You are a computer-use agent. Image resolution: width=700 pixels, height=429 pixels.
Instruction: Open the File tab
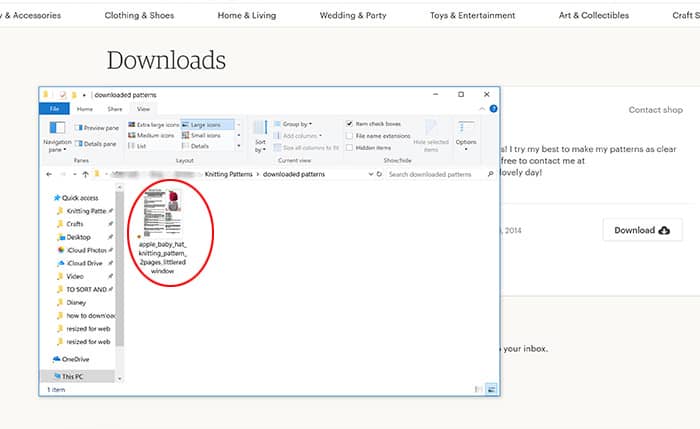point(54,109)
